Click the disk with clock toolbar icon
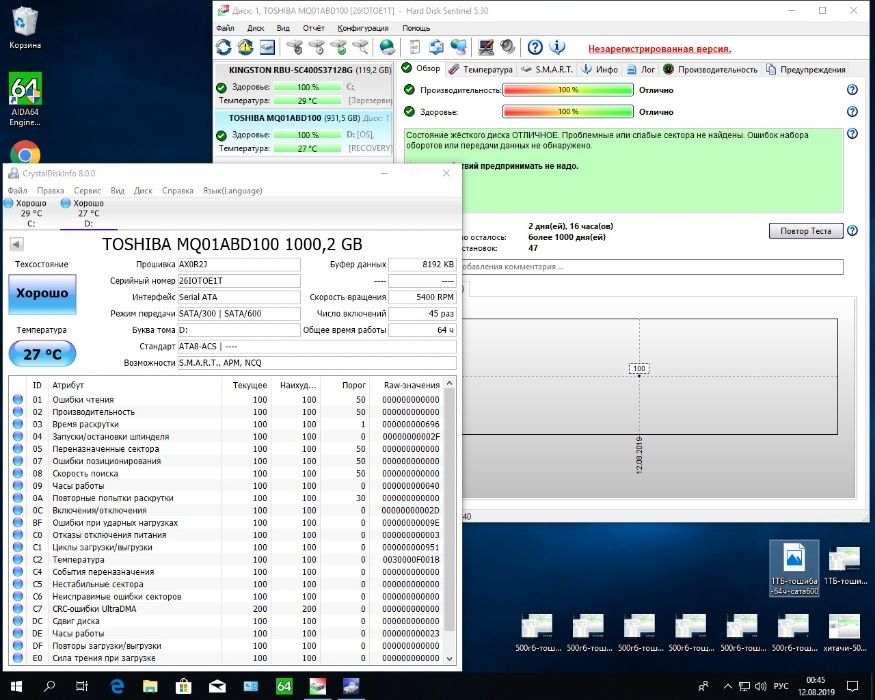 [316, 48]
